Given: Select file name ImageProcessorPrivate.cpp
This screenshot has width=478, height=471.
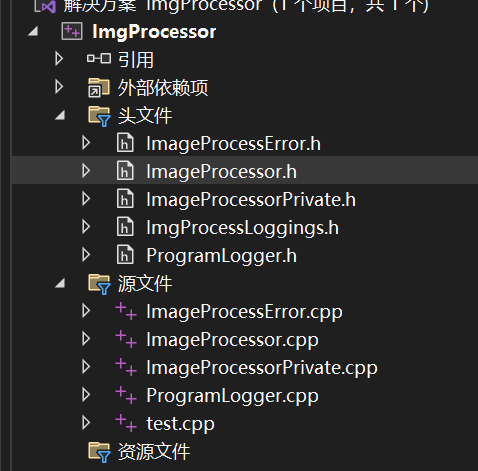Looking at the screenshot, I should 262,369.
